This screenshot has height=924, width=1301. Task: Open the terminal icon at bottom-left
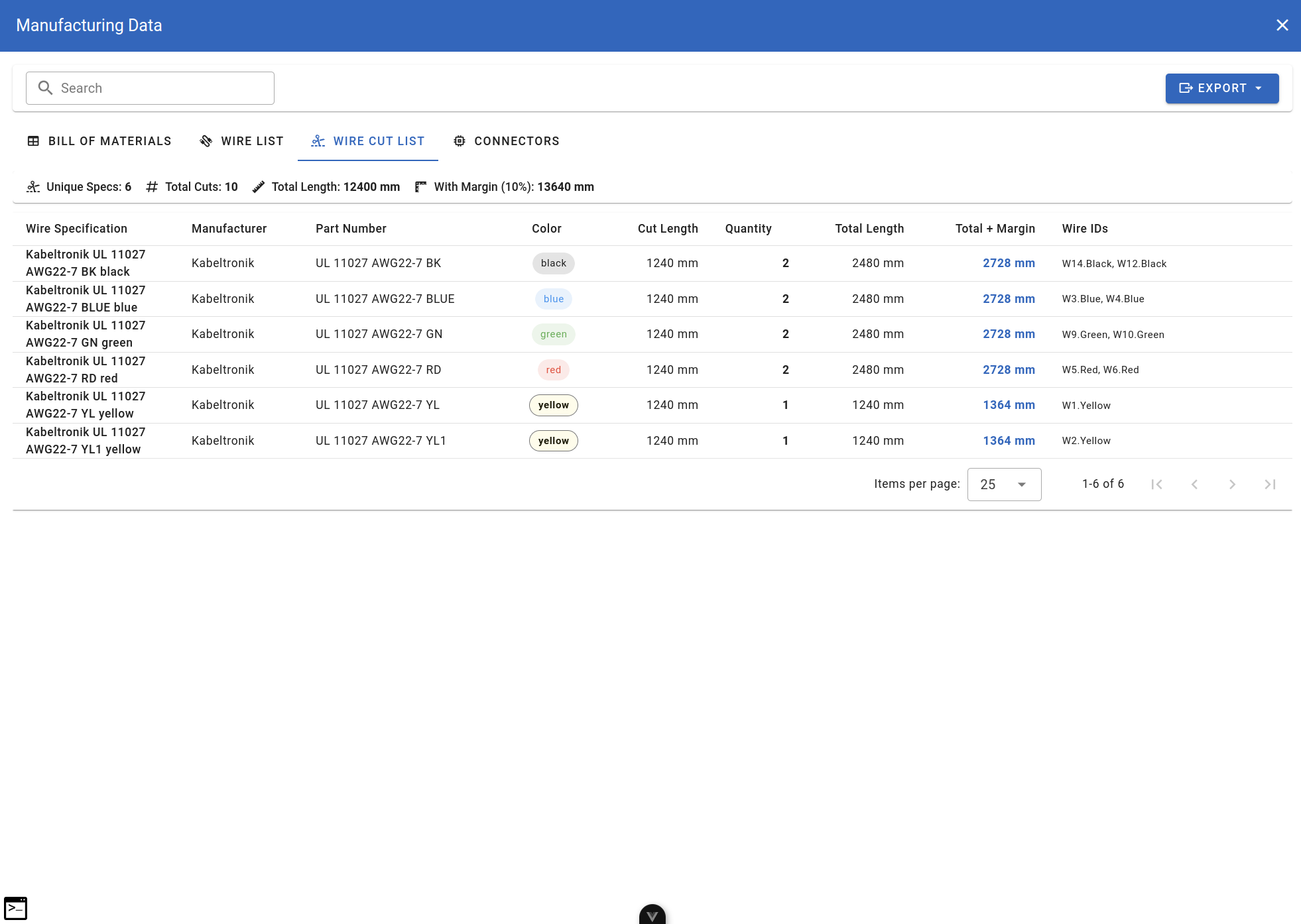(x=15, y=908)
